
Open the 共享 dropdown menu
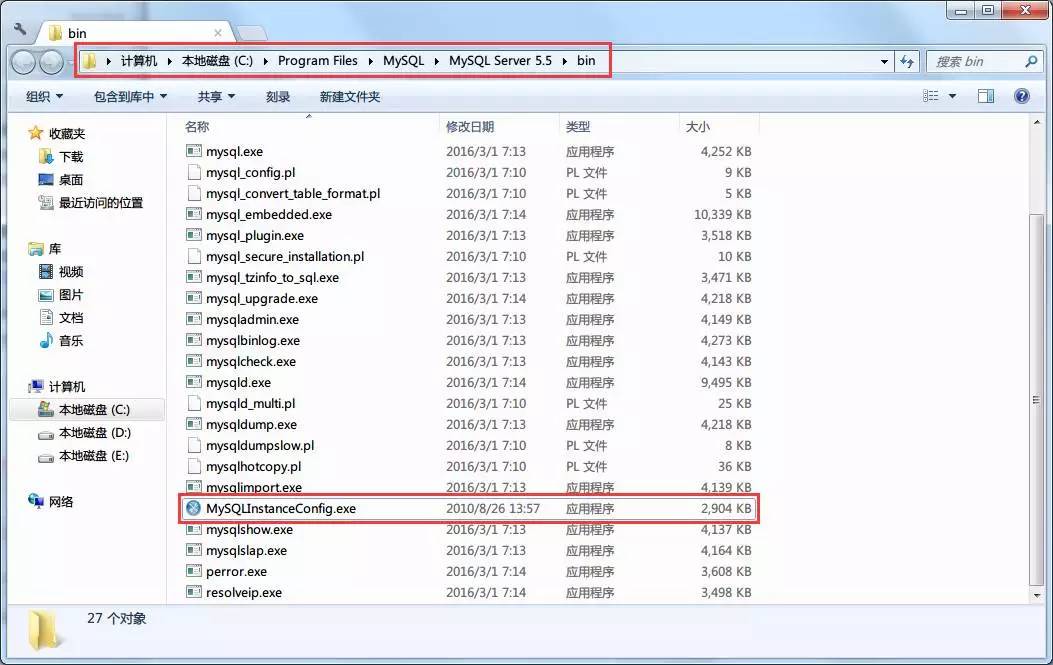point(216,97)
